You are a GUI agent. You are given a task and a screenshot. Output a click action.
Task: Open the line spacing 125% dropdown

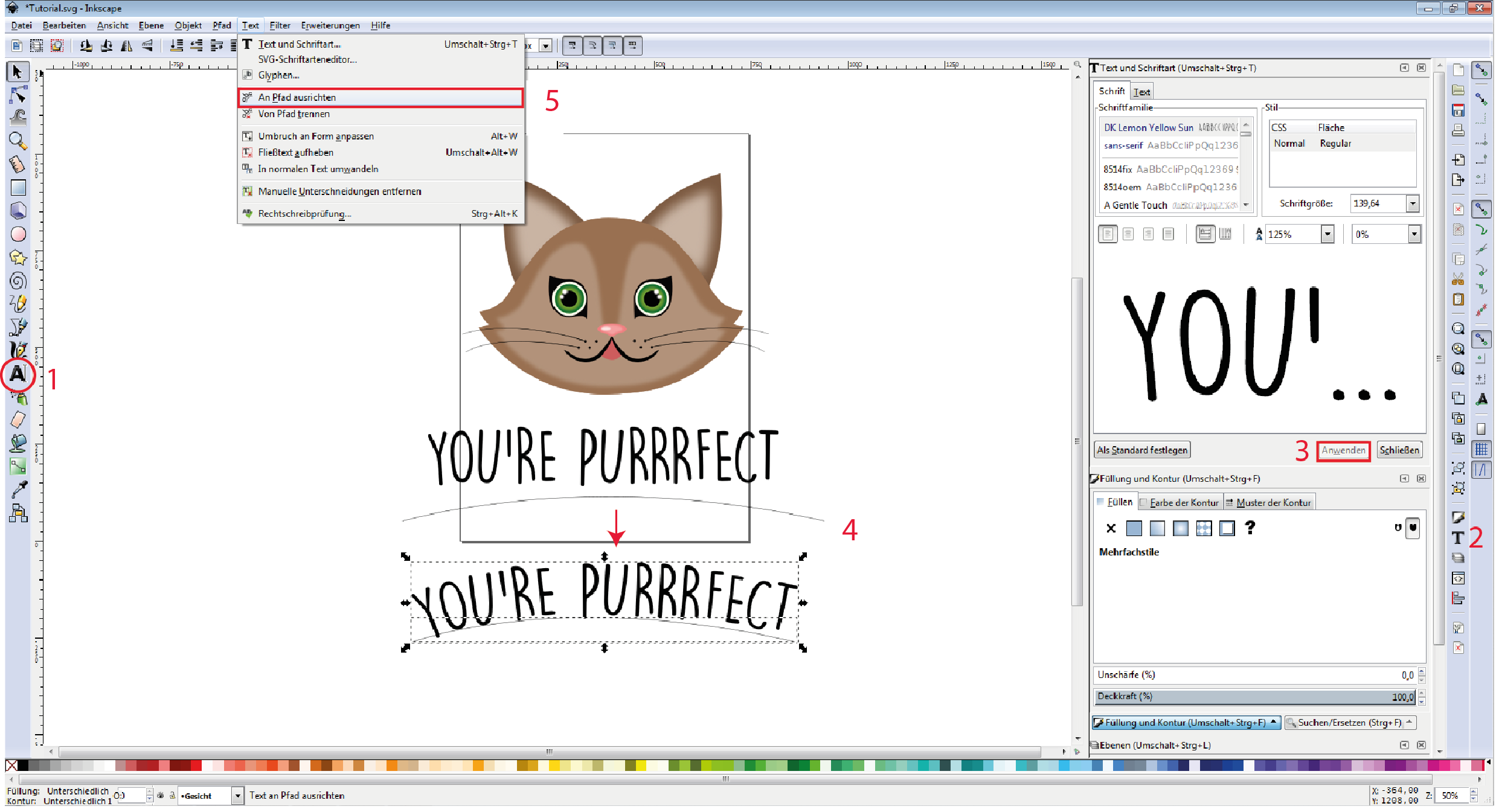pyautogui.click(x=1327, y=234)
